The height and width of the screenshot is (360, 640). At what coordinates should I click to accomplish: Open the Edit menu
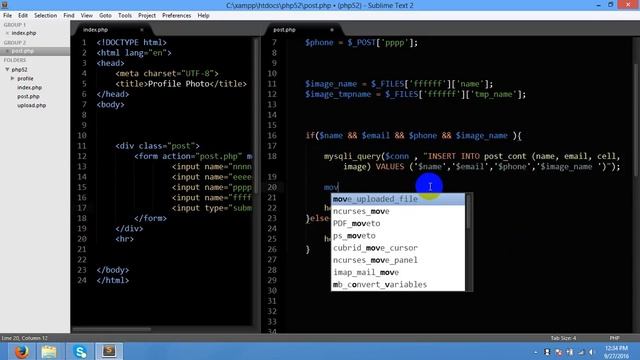coord(23,16)
